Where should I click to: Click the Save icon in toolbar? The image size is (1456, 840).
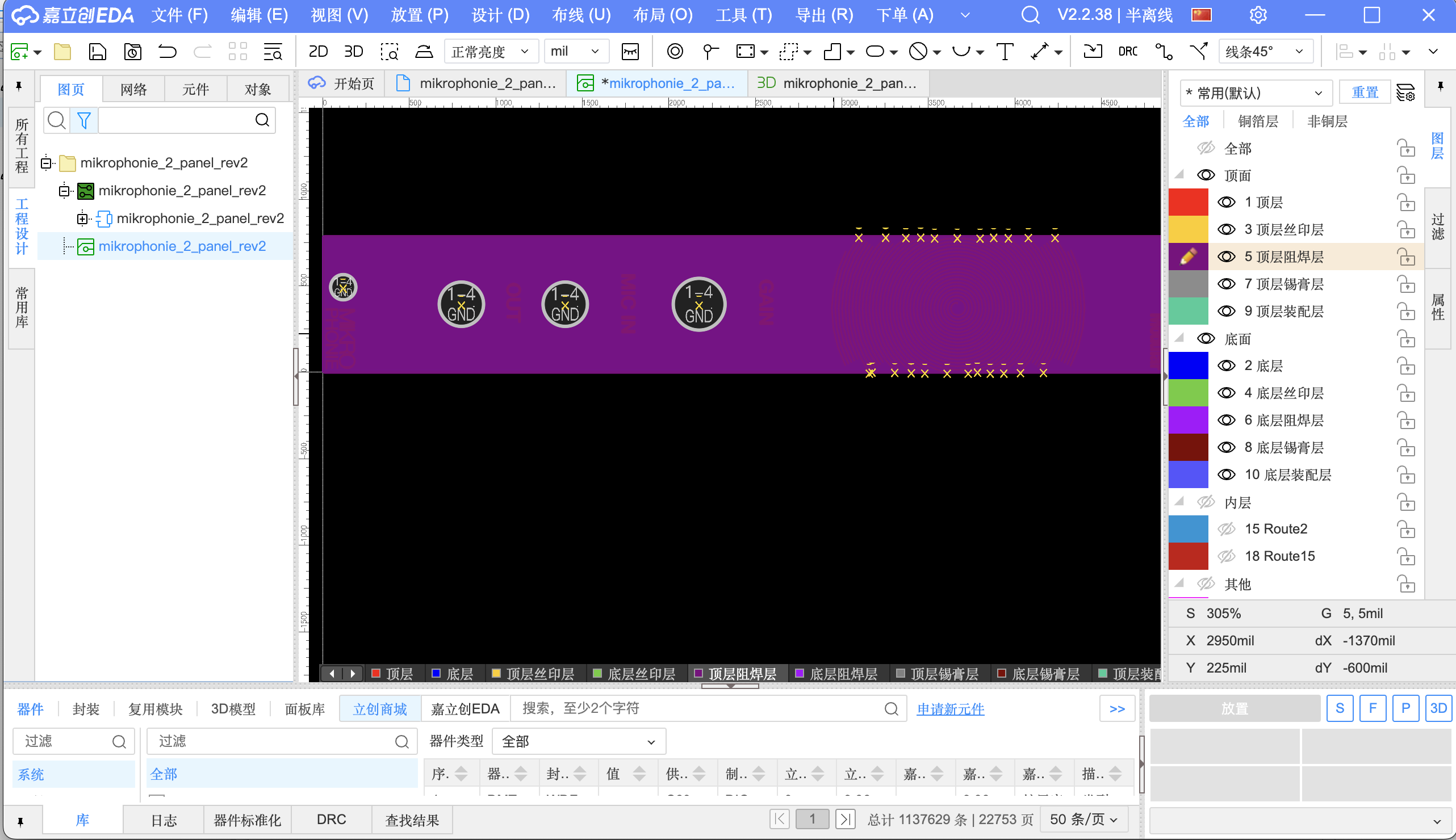pyautogui.click(x=97, y=52)
